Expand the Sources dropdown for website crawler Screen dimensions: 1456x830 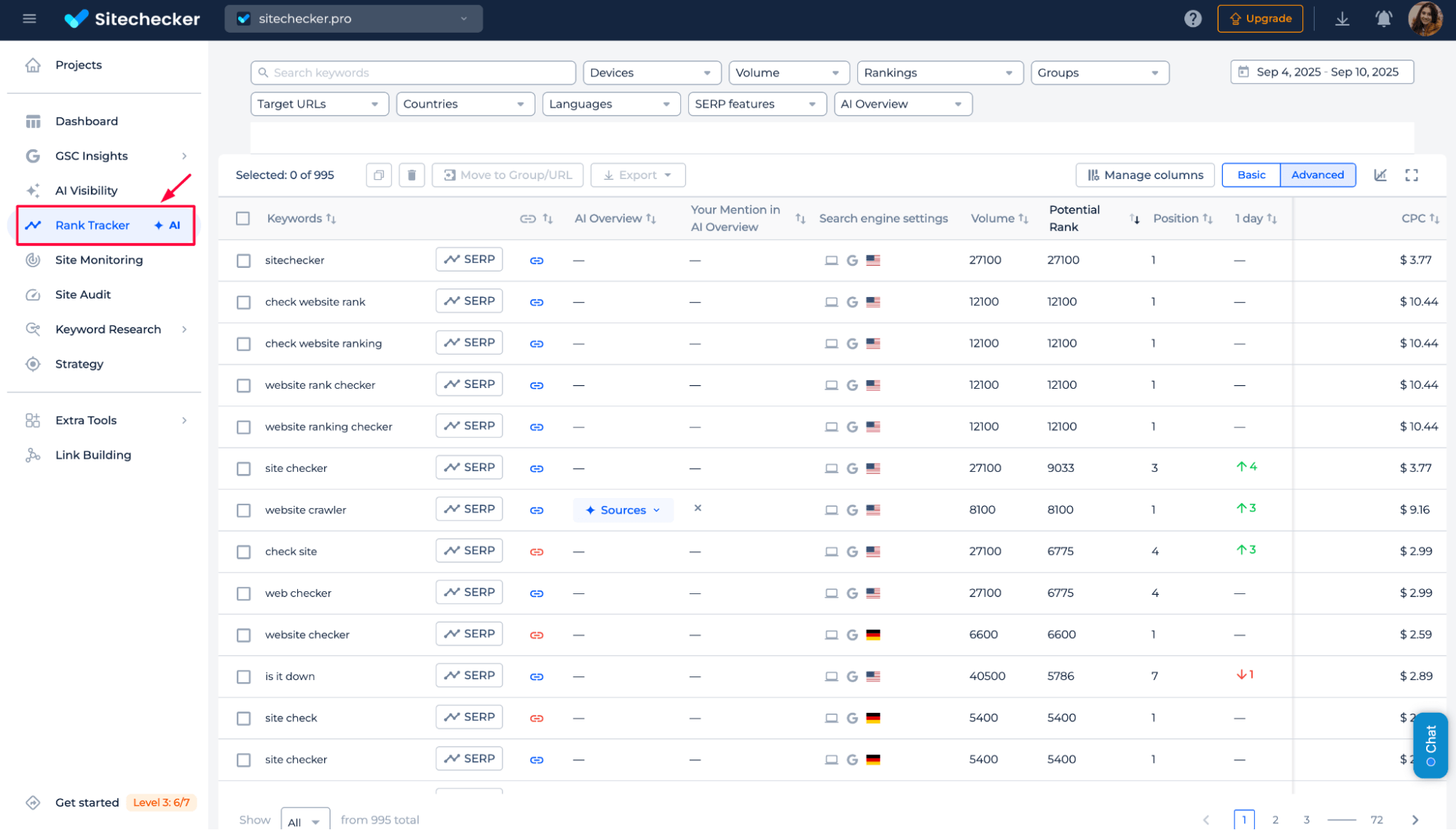(623, 510)
